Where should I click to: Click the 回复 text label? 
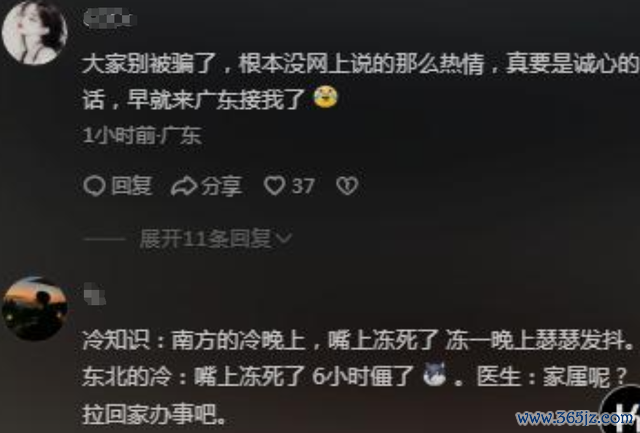[132, 186]
